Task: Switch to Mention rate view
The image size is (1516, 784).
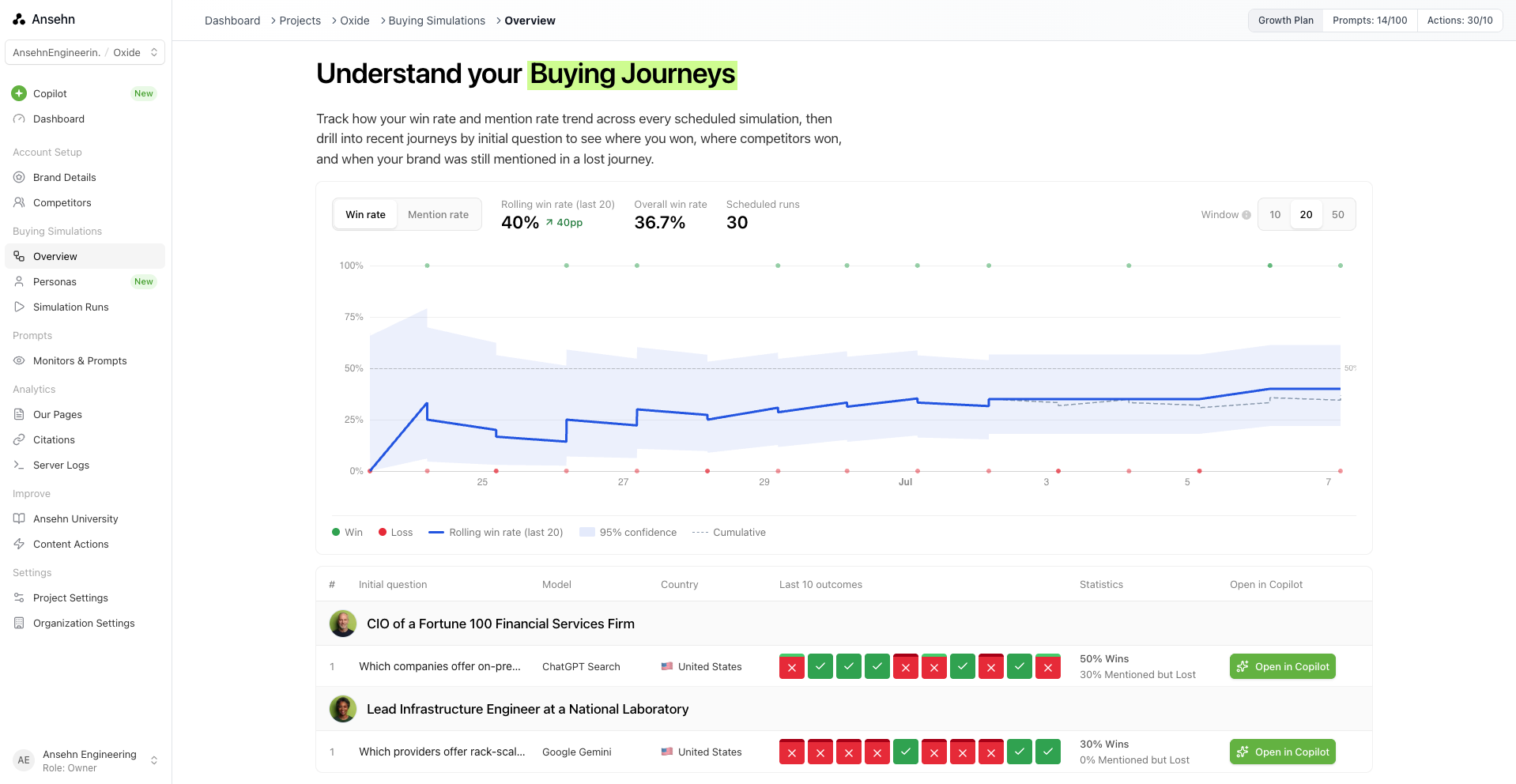Action: point(438,214)
